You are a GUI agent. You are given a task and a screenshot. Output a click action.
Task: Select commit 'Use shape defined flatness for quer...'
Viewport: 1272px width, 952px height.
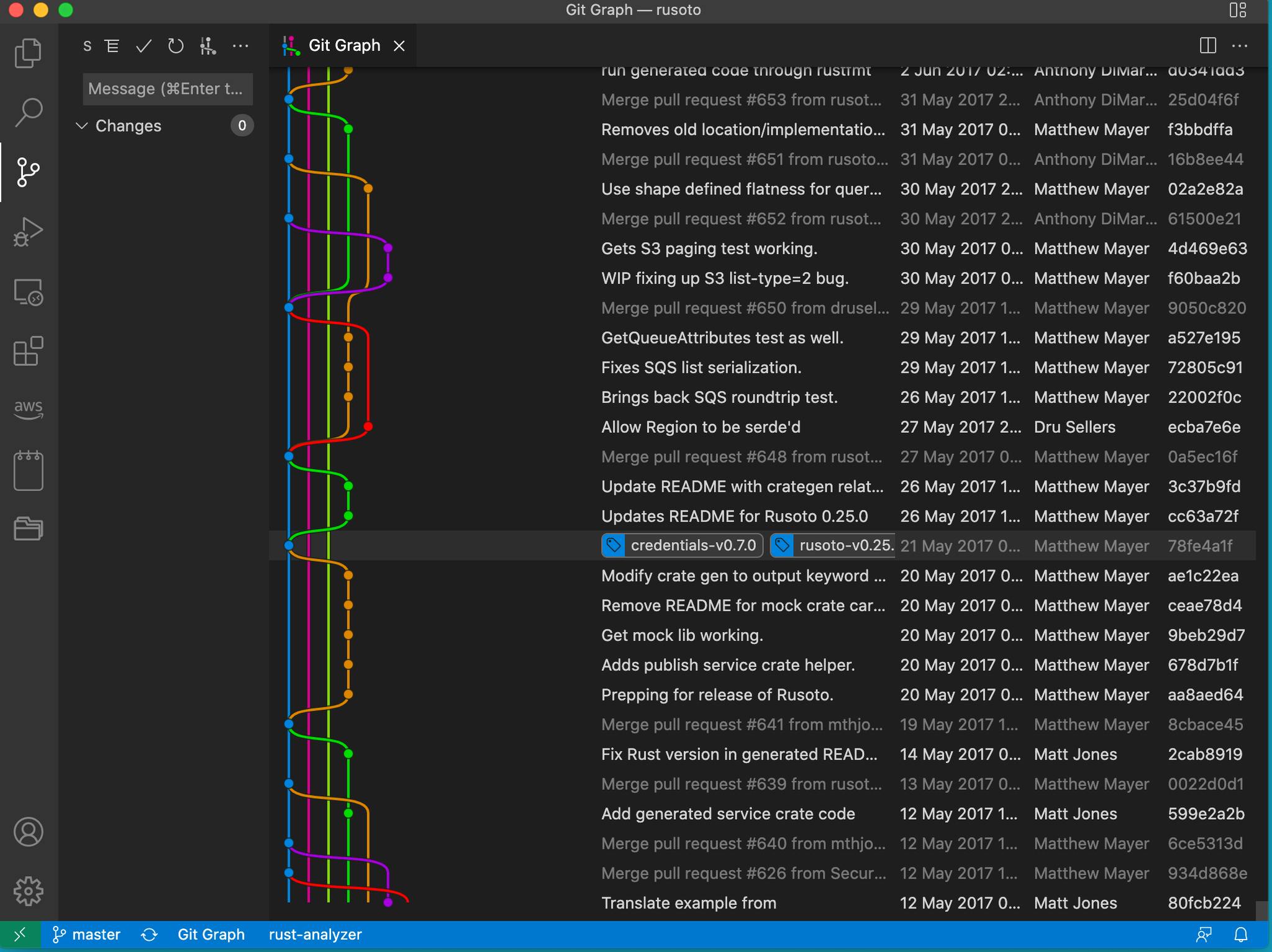tap(742, 189)
